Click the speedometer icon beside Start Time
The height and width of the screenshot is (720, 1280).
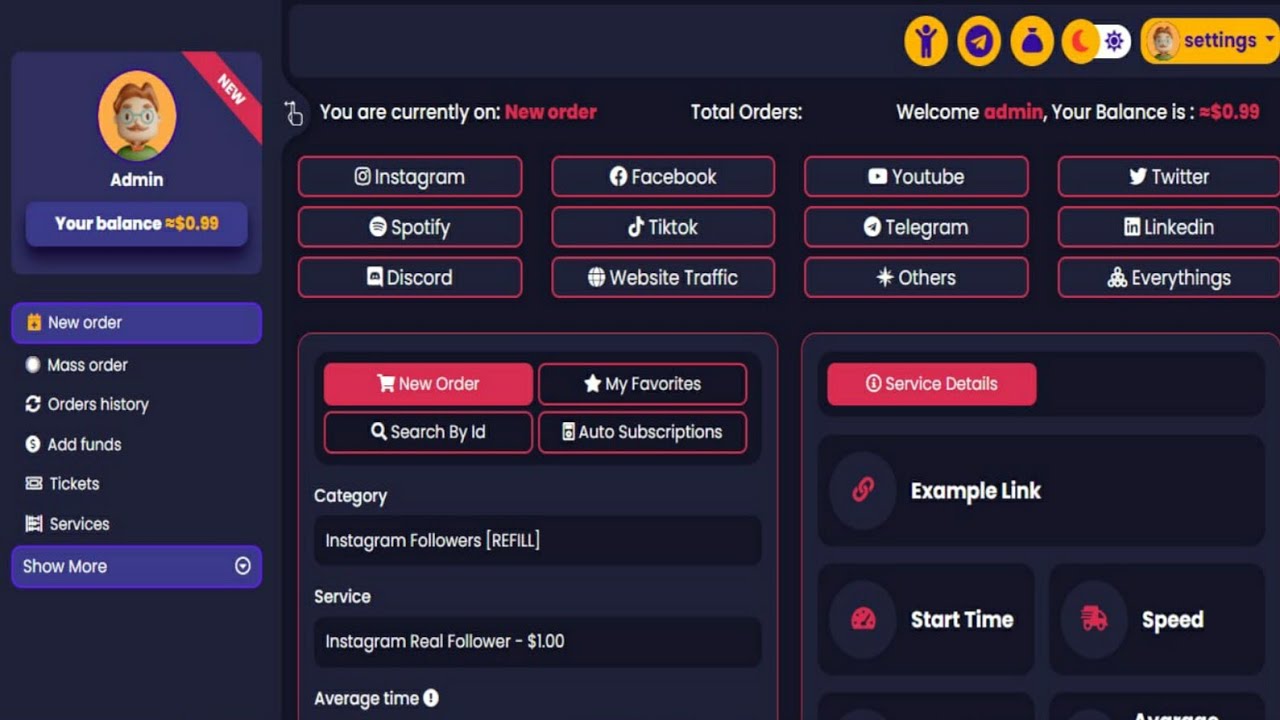click(863, 619)
